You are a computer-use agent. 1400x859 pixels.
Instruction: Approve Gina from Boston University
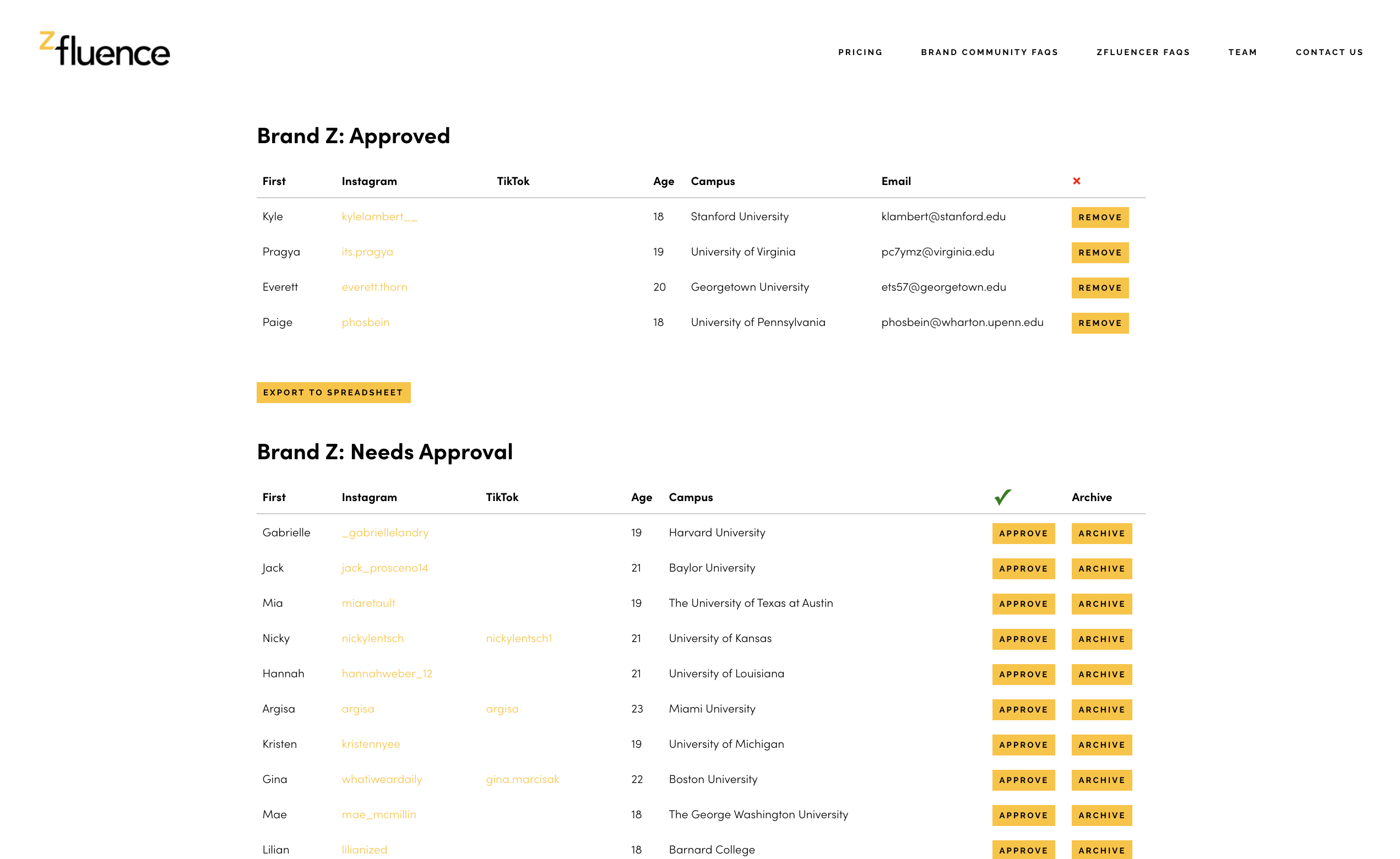tap(1023, 780)
